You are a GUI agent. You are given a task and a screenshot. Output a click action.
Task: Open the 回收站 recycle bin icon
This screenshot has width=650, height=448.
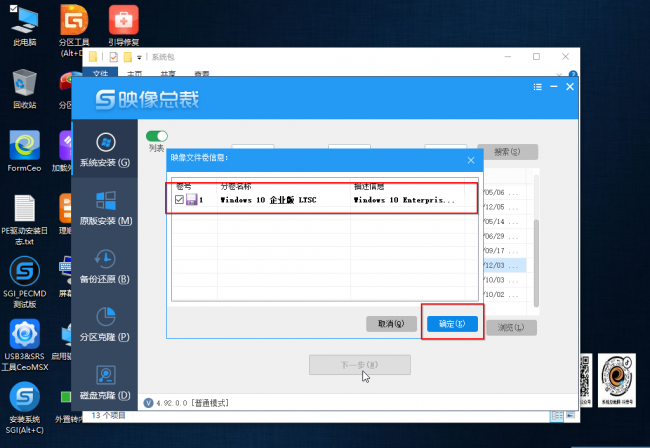(24, 89)
